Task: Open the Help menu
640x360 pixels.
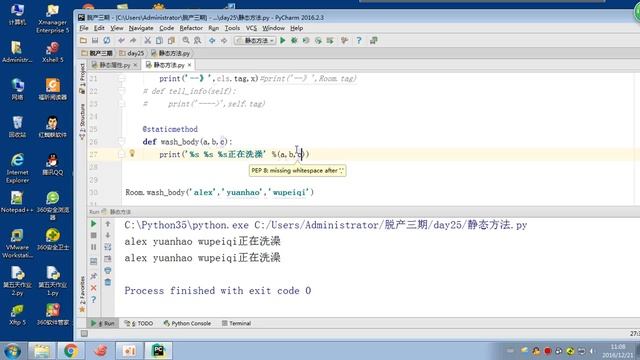Action: pos(297,28)
